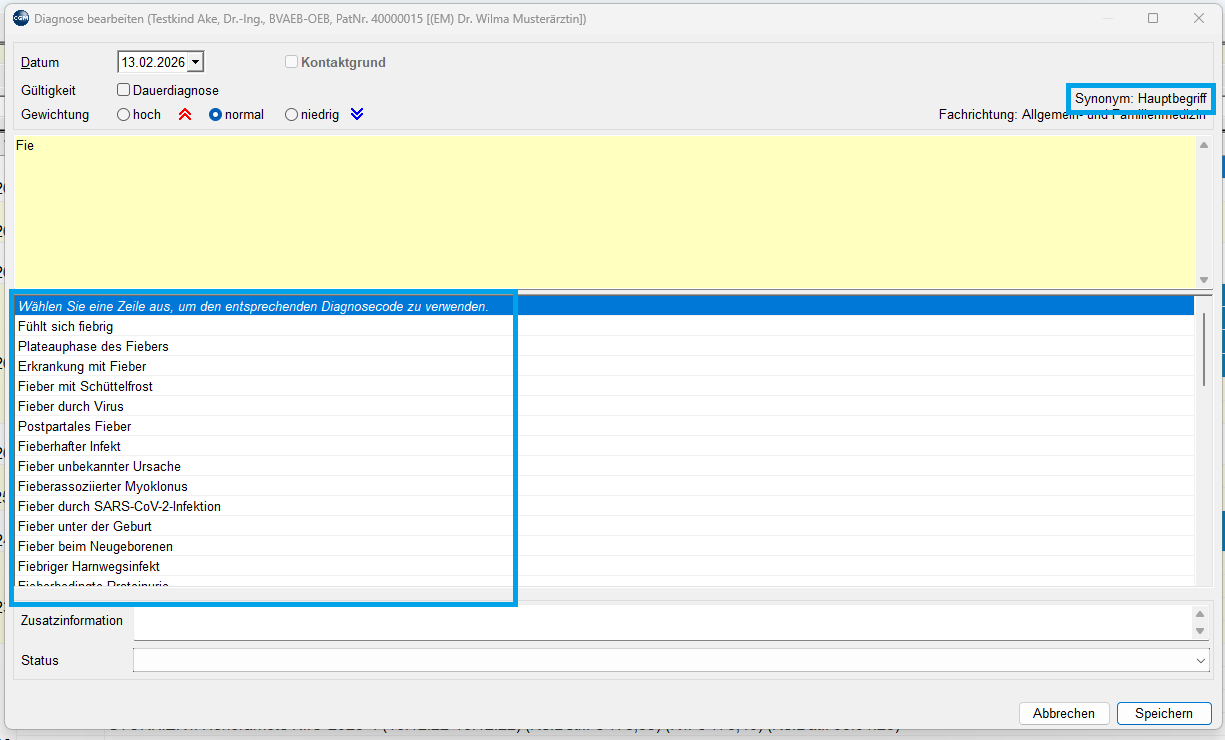This screenshot has height=740, width=1225.
Task: Click the Abbrechen button
Action: point(1063,713)
